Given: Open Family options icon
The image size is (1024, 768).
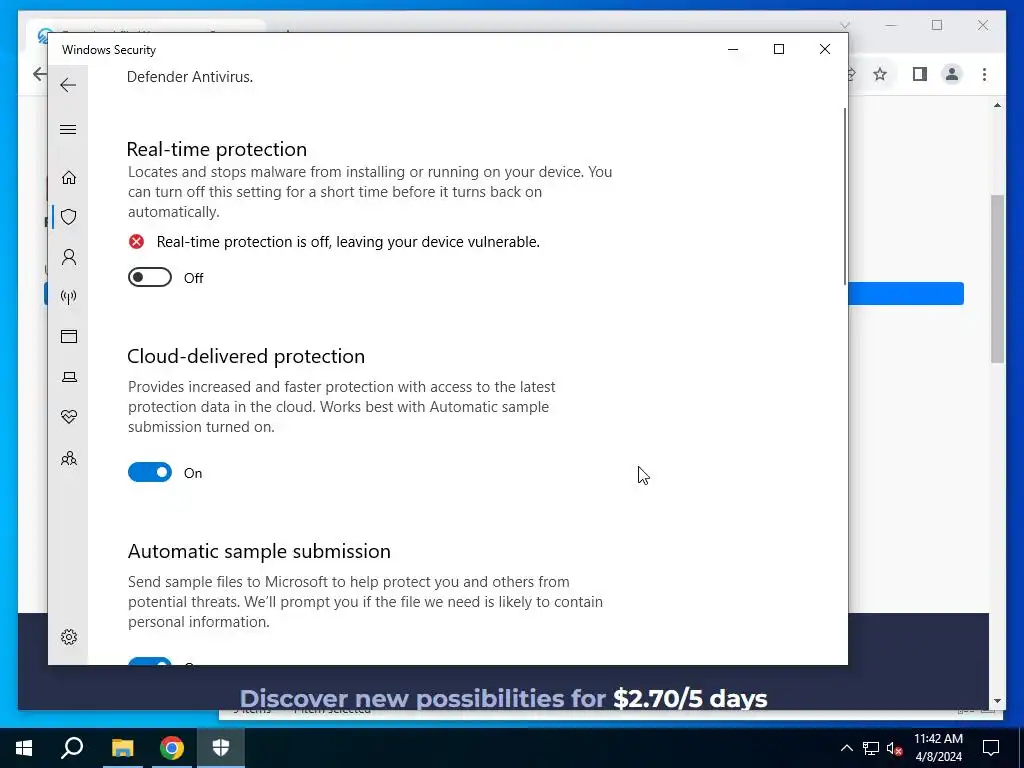Looking at the screenshot, I should pyautogui.click(x=69, y=458).
